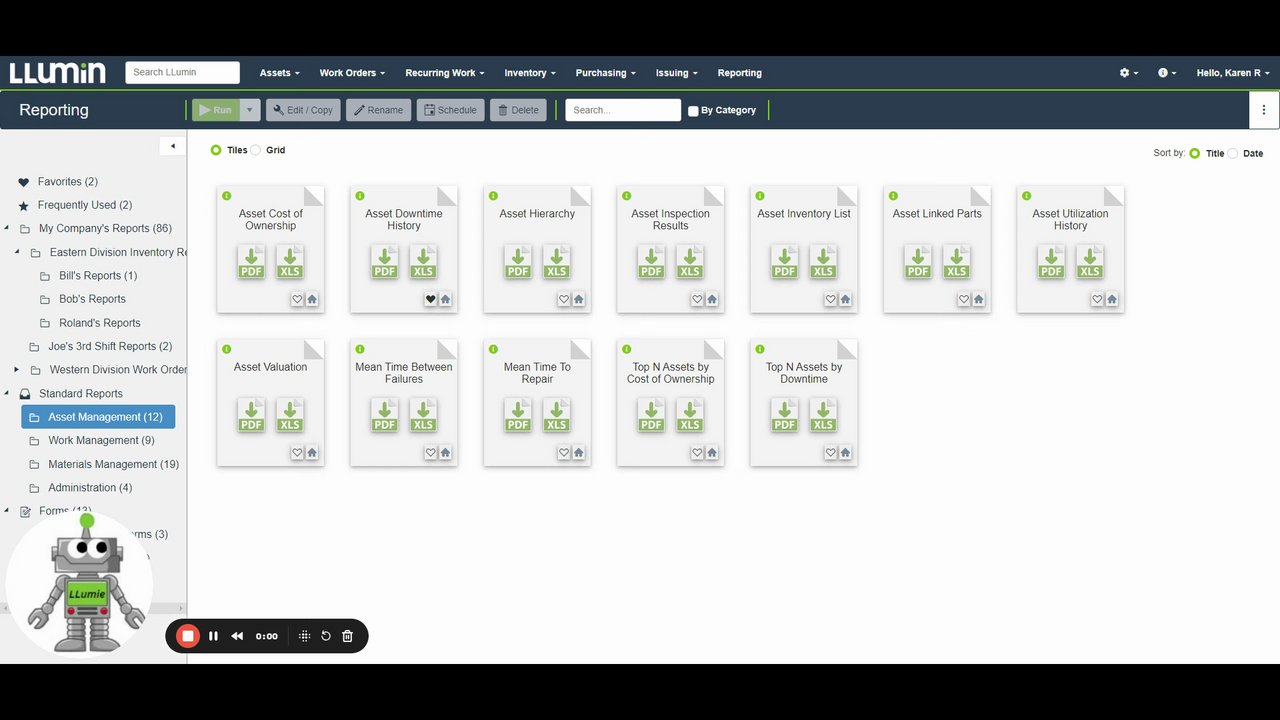
Task: Expand Western Division Work Orders folder
Action: tap(17, 369)
